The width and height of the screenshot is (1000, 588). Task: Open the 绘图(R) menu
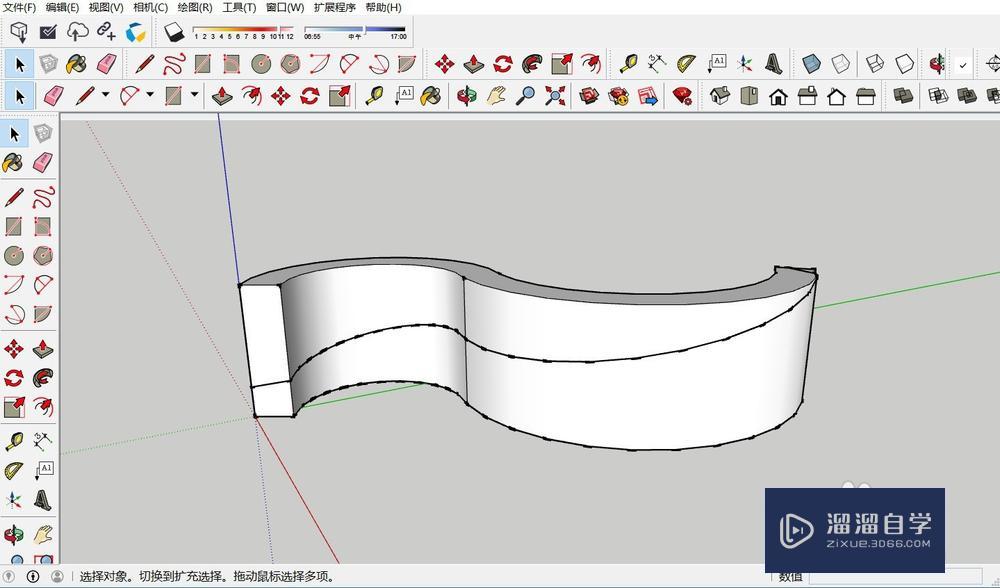(x=195, y=7)
